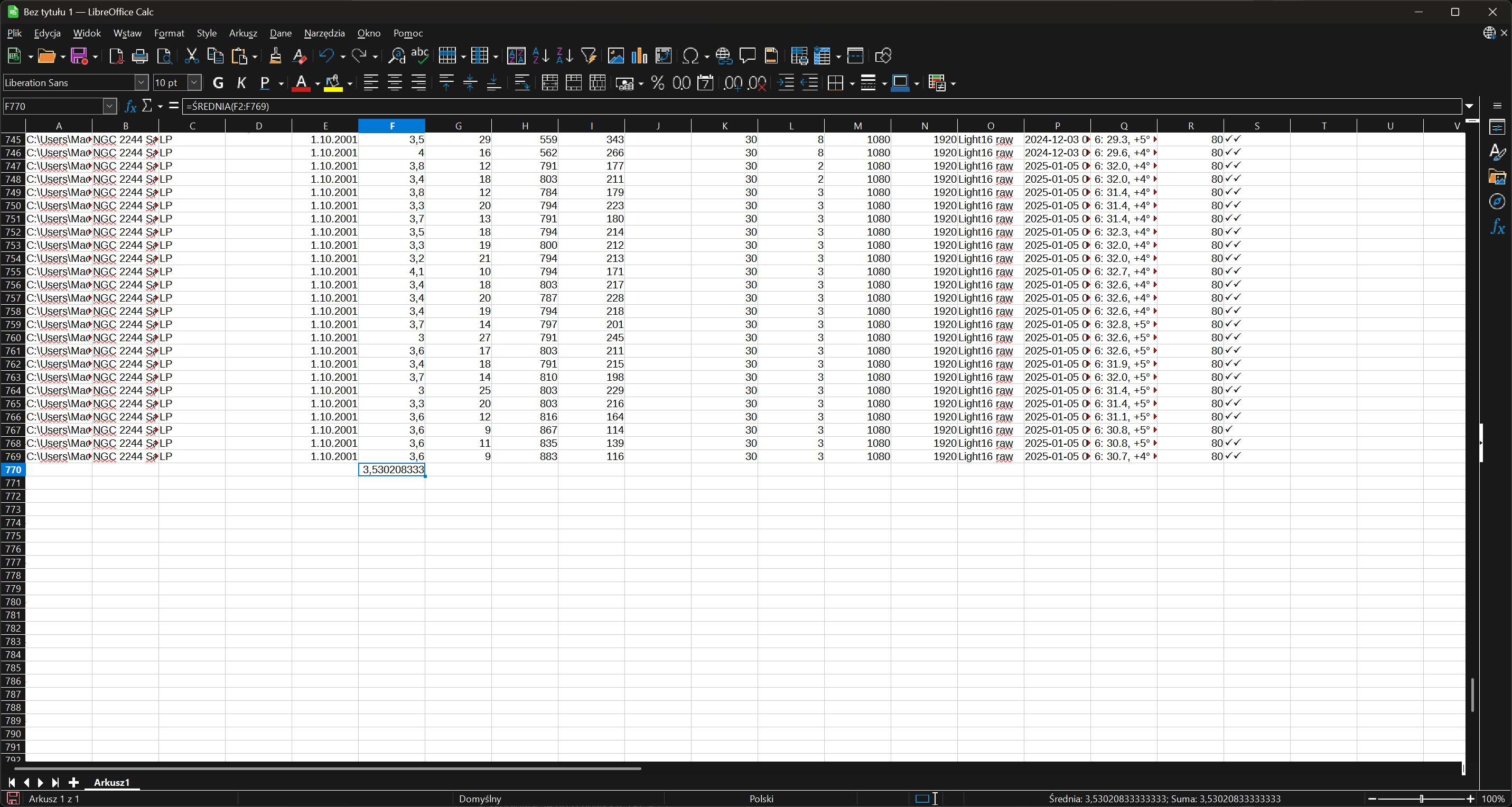The width and height of the screenshot is (1512, 807).
Task: Open the Arkusz menu
Action: tap(242, 33)
